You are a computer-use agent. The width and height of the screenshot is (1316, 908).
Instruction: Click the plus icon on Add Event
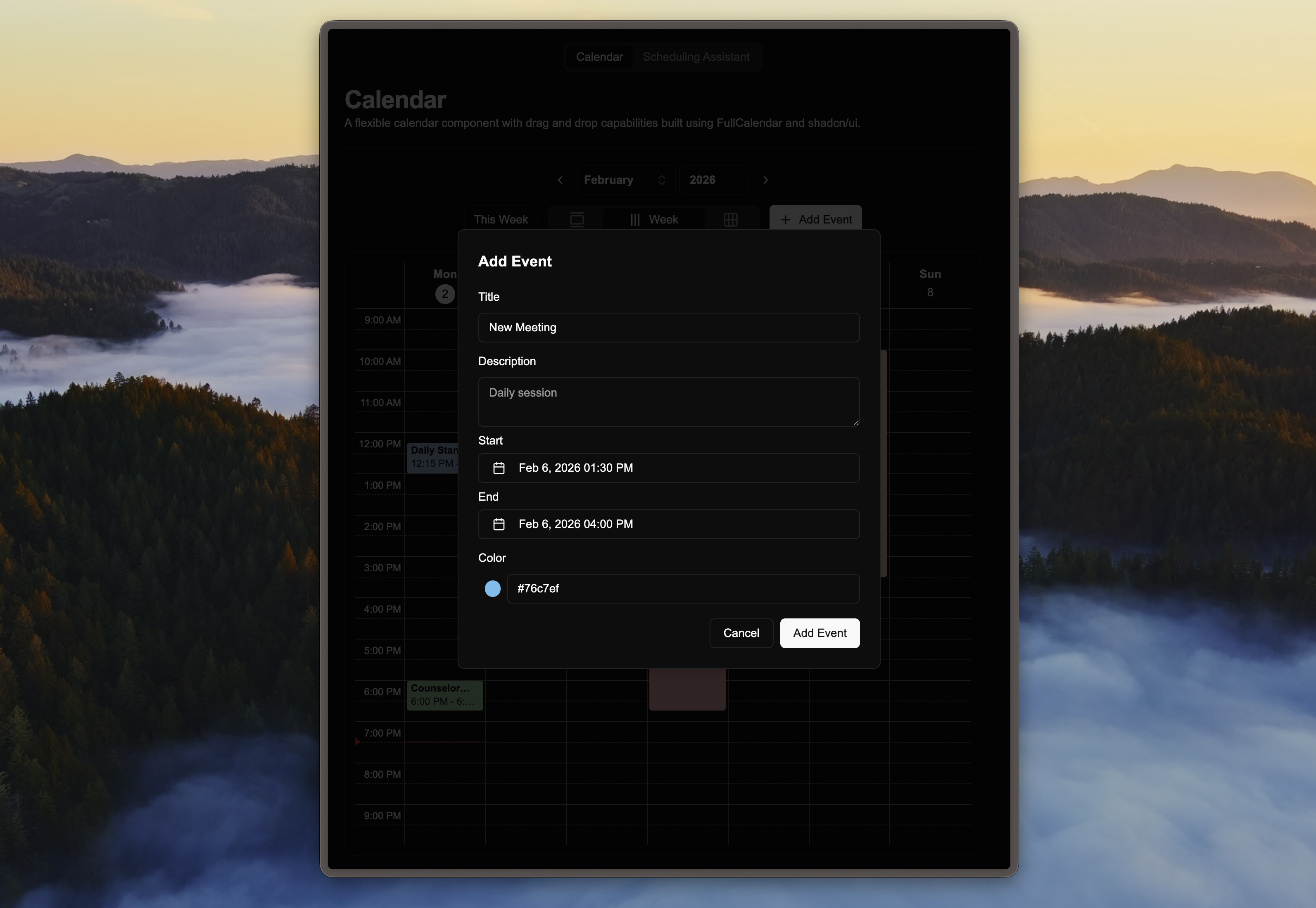coord(786,219)
